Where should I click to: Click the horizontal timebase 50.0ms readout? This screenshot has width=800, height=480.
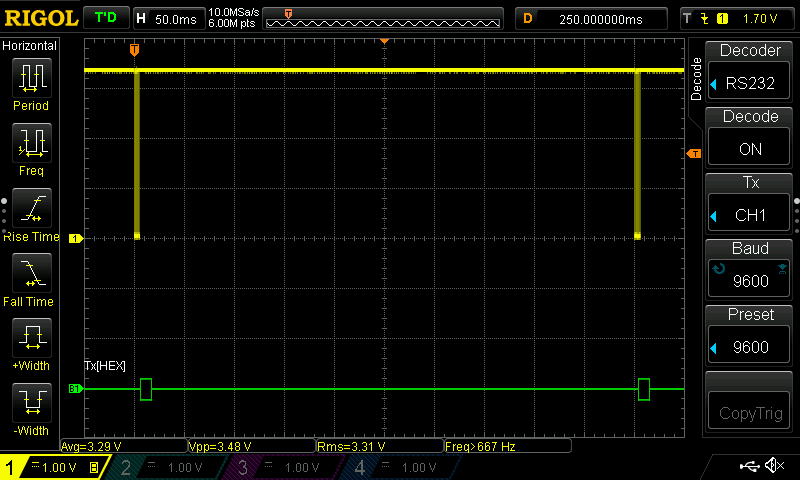pyautogui.click(x=169, y=19)
